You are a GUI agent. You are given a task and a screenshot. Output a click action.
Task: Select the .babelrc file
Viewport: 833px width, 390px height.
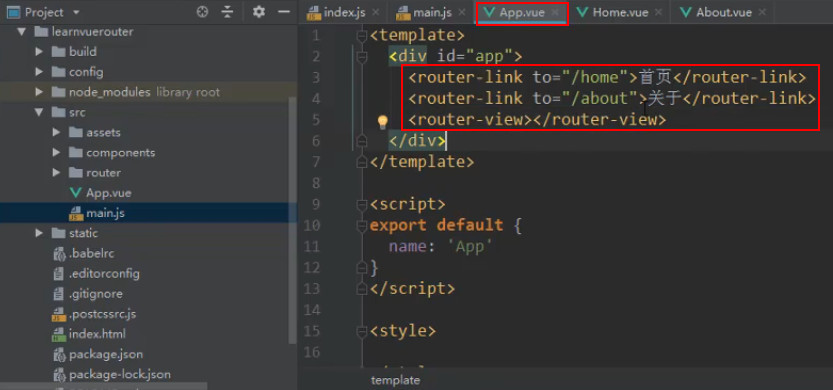coord(91,253)
